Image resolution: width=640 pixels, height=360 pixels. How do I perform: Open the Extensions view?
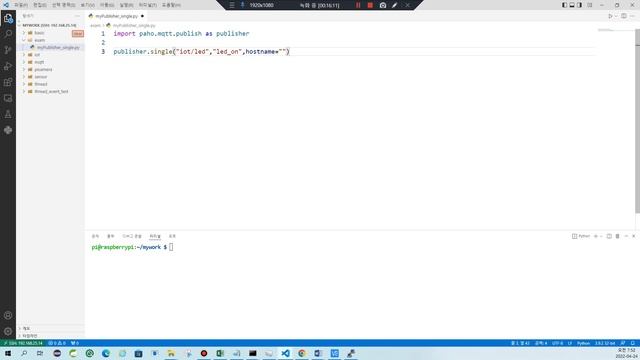coord(8,82)
